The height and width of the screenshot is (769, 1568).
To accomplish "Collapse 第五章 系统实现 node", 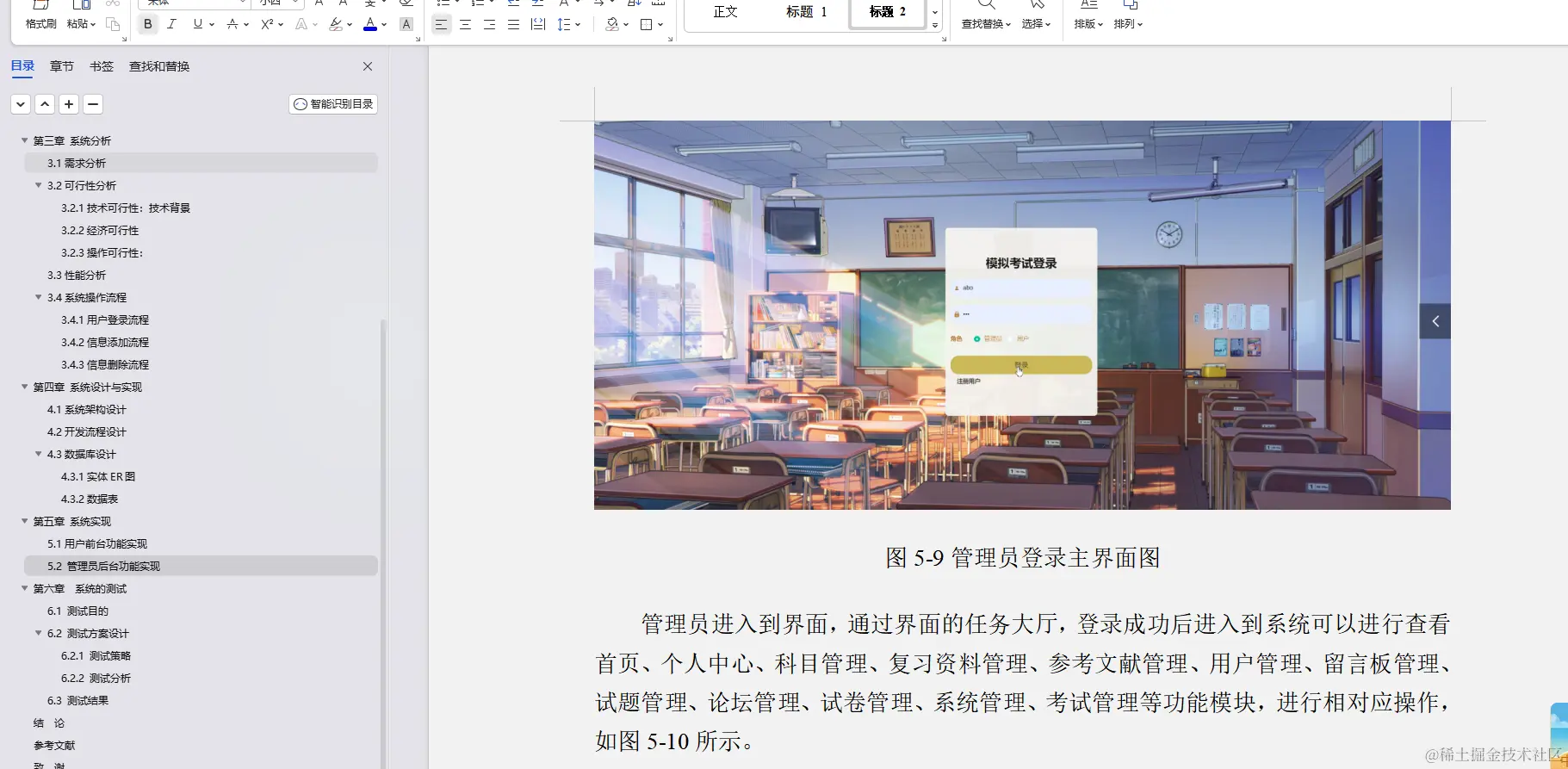I will click(x=24, y=521).
